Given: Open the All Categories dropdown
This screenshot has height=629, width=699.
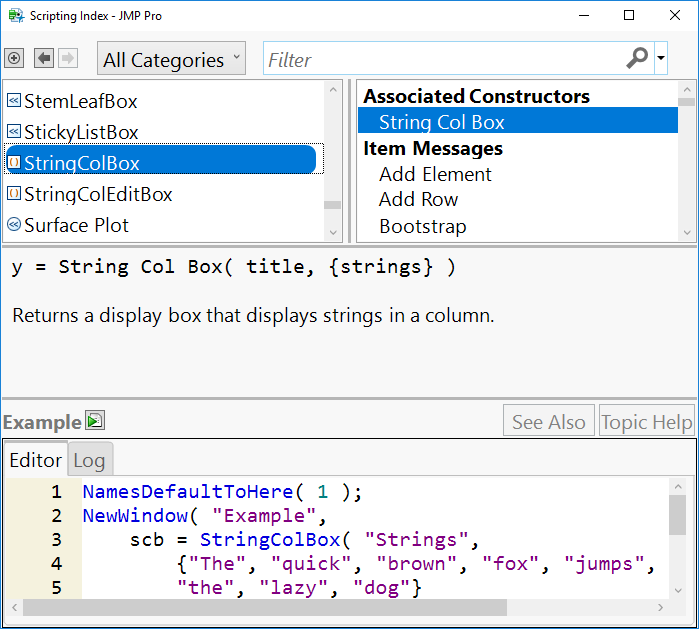Looking at the screenshot, I should coord(172,60).
